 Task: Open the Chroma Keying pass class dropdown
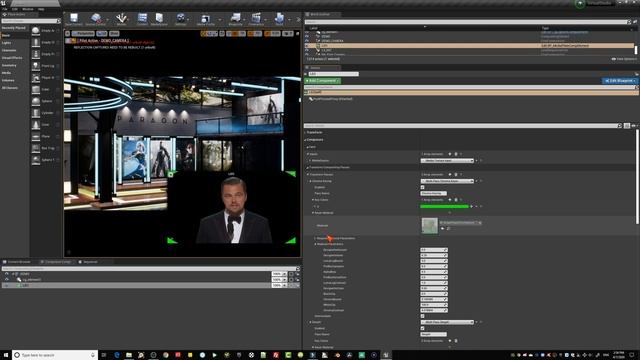tap(447, 181)
